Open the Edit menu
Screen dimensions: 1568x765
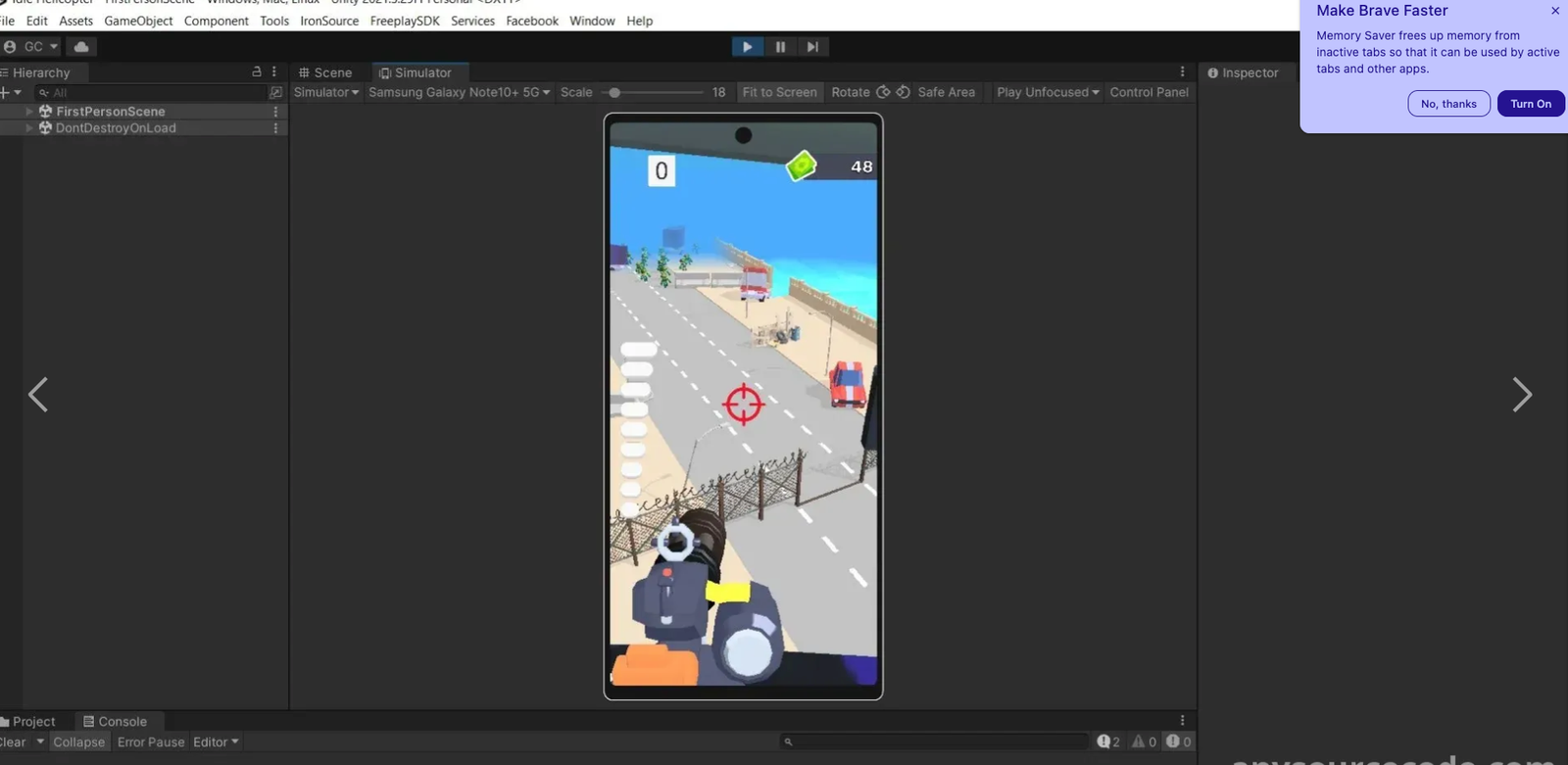click(x=37, y=21)
